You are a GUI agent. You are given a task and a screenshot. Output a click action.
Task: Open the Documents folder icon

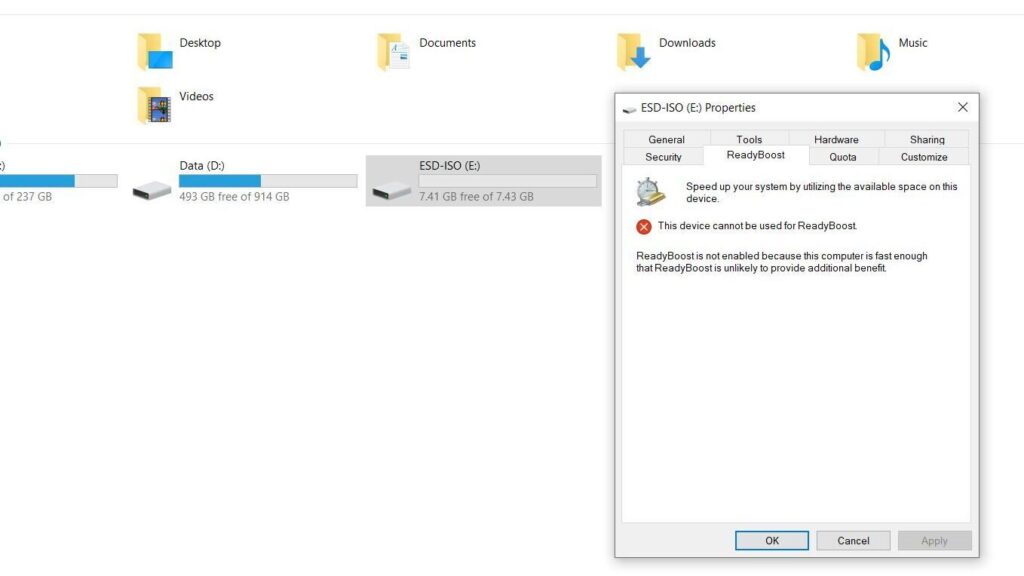point(392,48)
